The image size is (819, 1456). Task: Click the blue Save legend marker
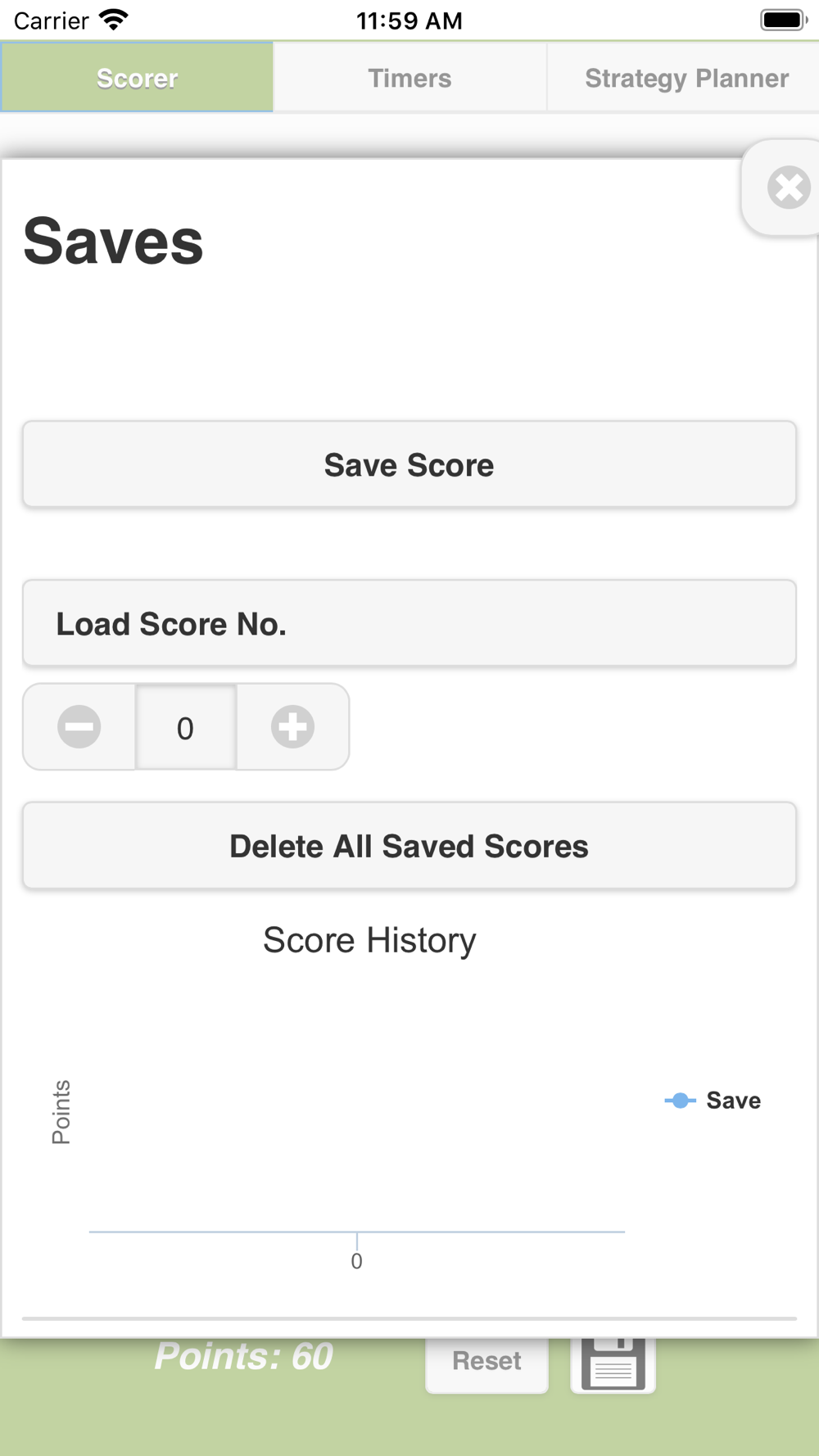[680, 1101]
